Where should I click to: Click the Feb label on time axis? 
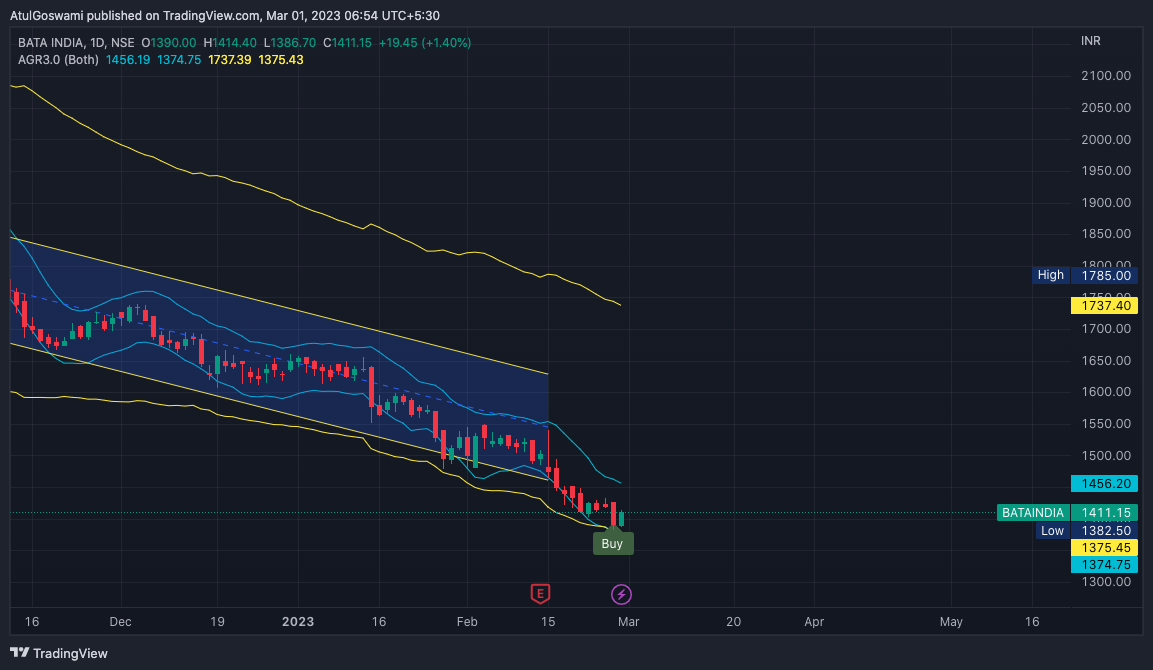tap(467, 621)
